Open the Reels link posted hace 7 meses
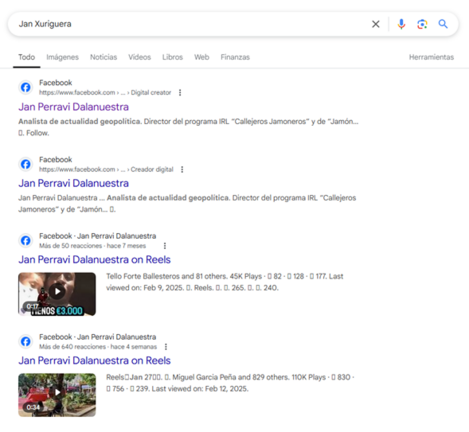469x432 pixels. pos(94,259)
